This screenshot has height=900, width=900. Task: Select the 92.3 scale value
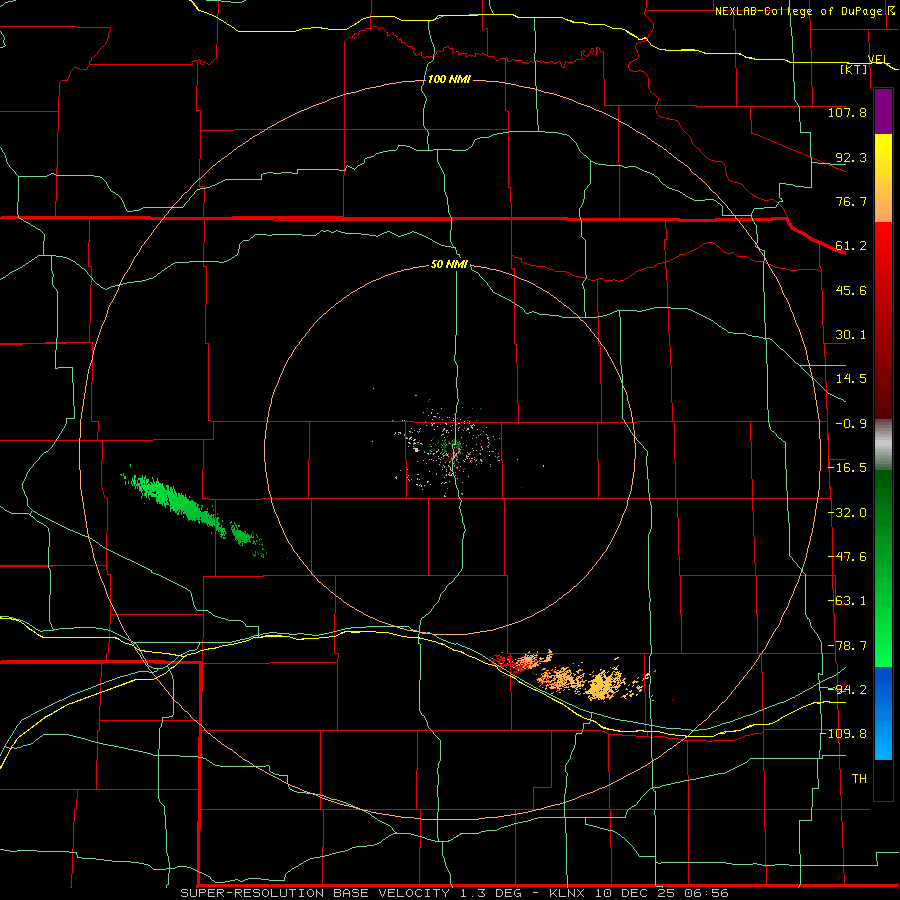851,157
